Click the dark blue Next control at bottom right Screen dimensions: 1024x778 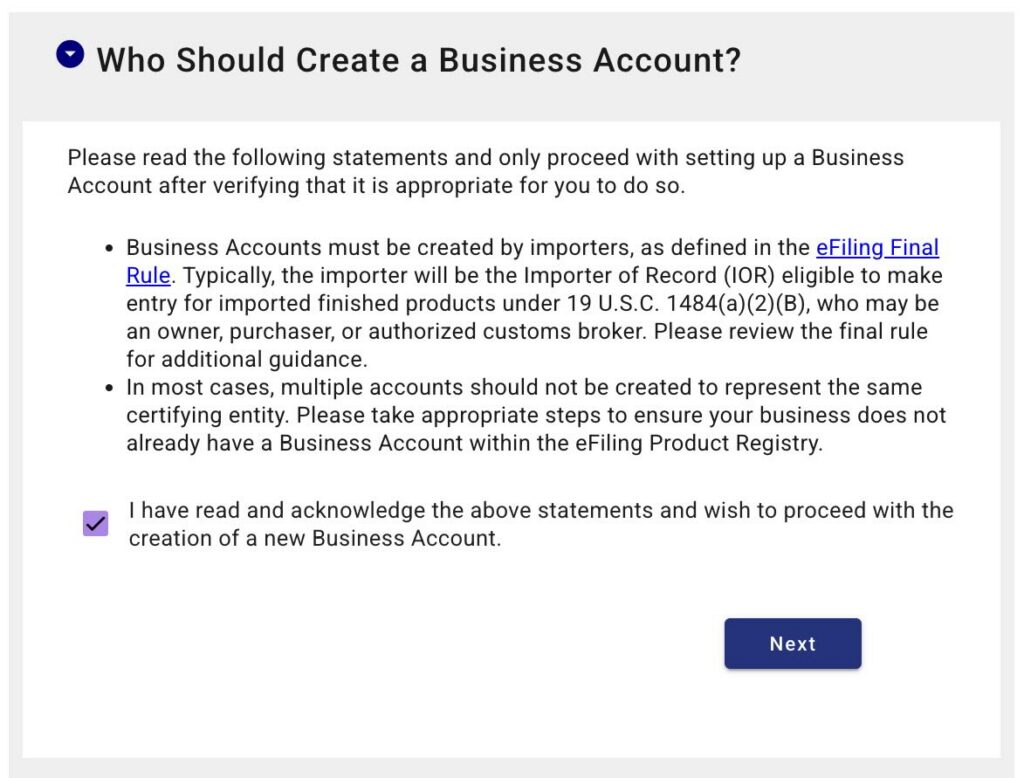click(x=792, y=643)
